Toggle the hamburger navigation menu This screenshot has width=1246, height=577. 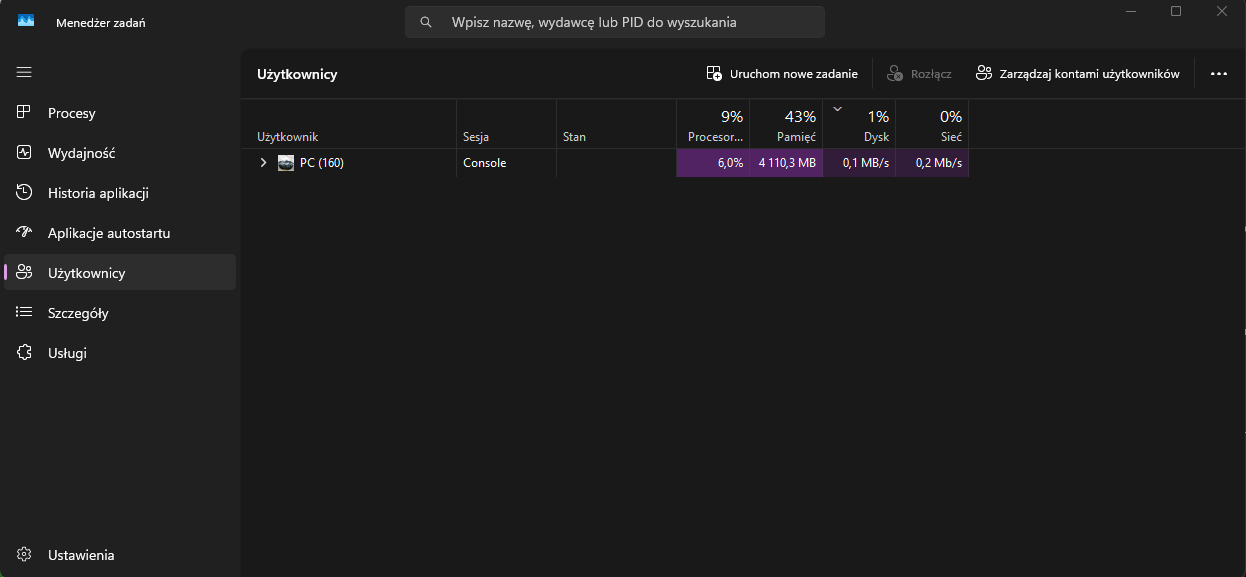point(24,72)
